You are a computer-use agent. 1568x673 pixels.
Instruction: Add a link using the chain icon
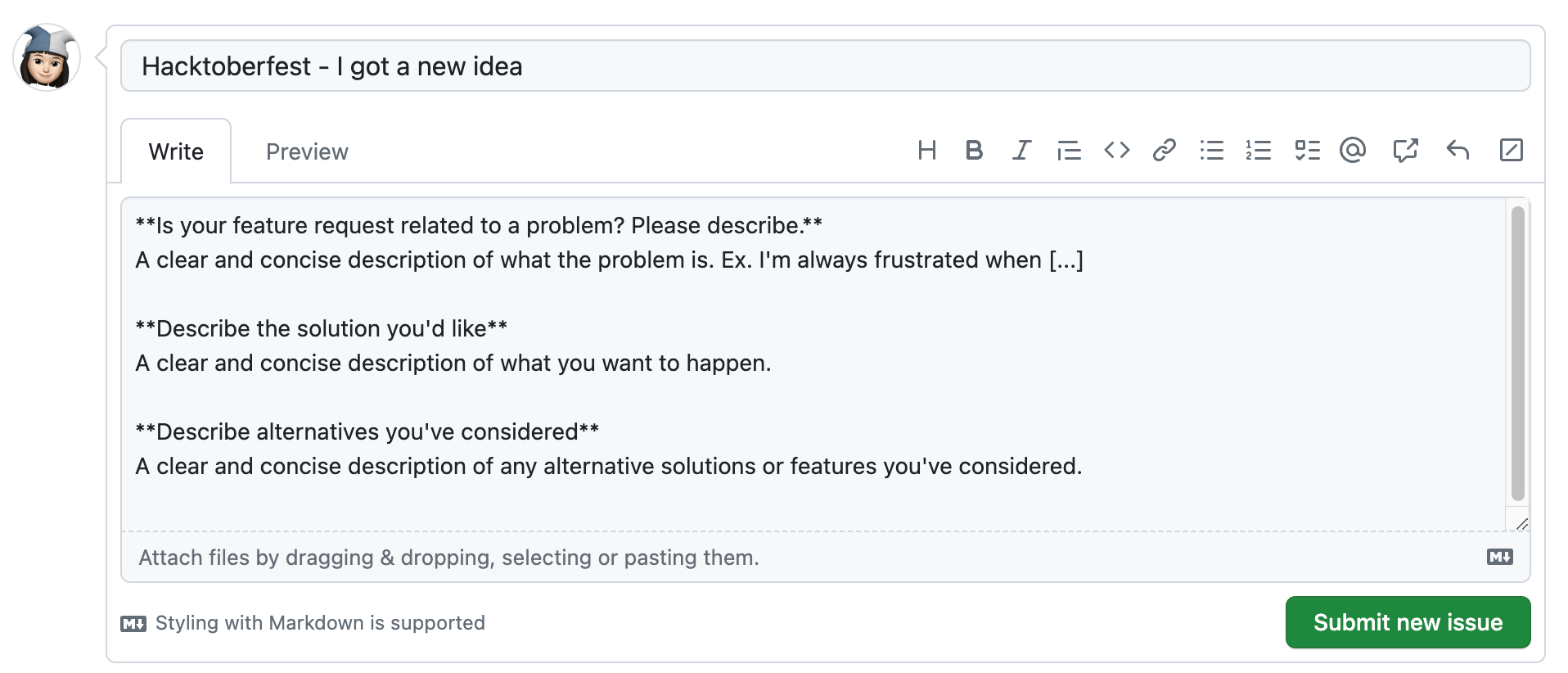point(1164,151)
